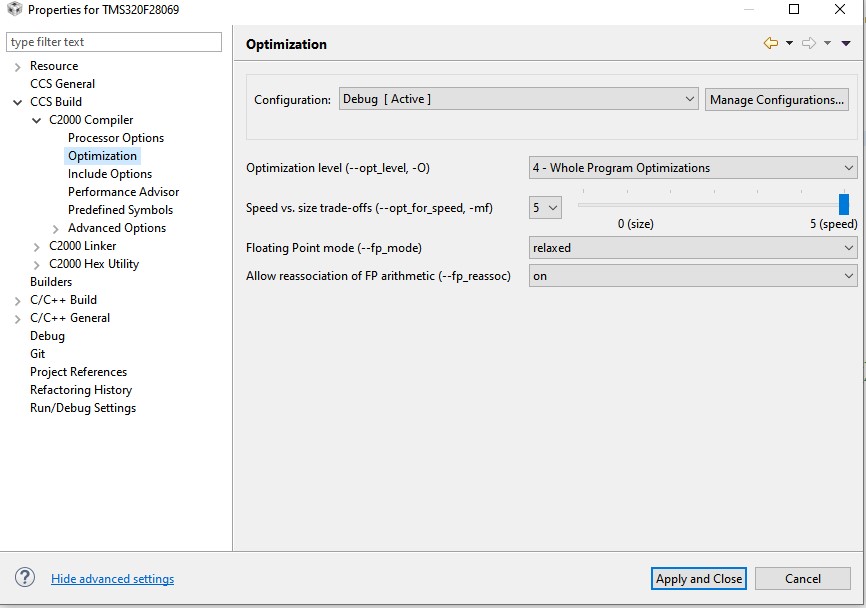866x608 pixels.
Task: Open the Floating Point mode dropdown
Action: click(693, 248)
